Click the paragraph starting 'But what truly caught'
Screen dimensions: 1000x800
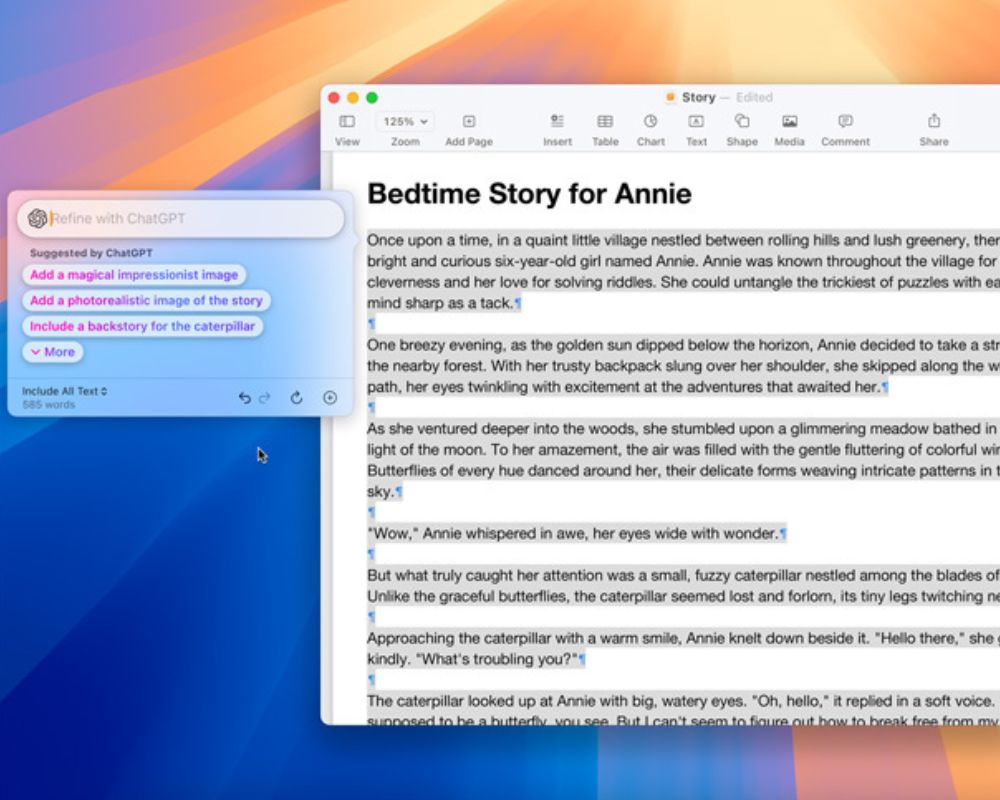tap(683, 586)
